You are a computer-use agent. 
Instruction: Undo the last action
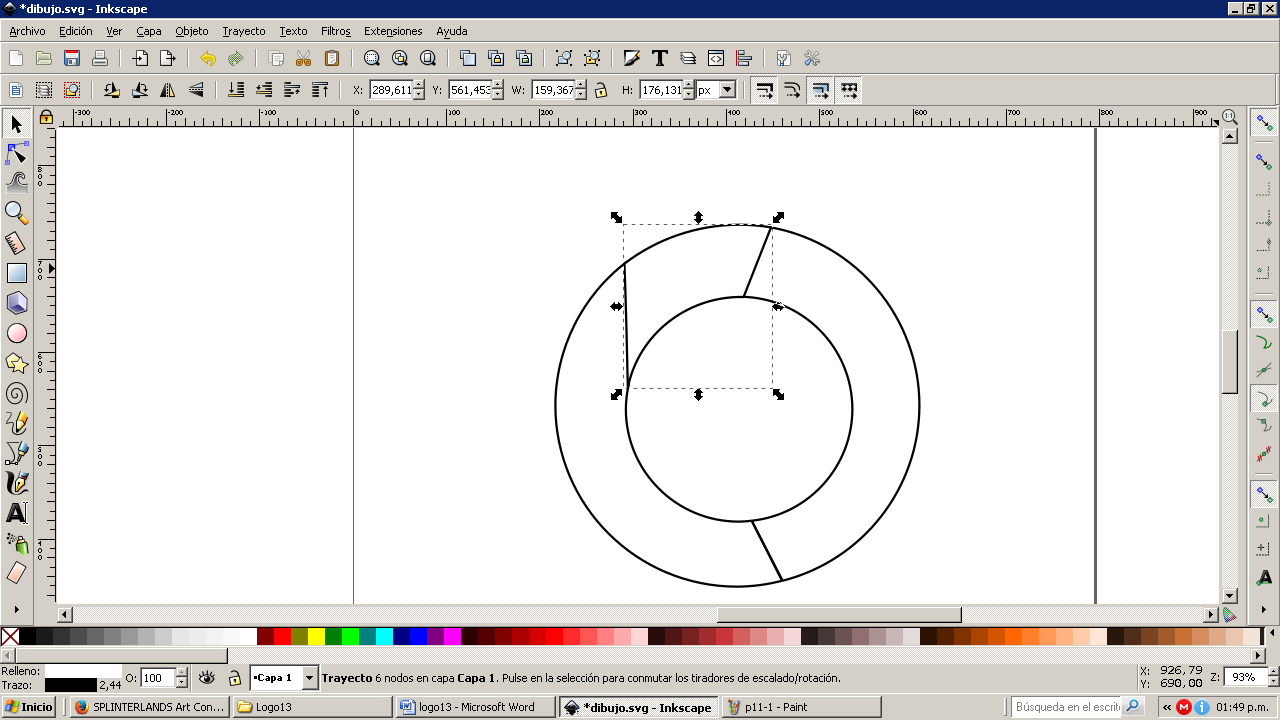pyautogui.click(x=208, y=58)
